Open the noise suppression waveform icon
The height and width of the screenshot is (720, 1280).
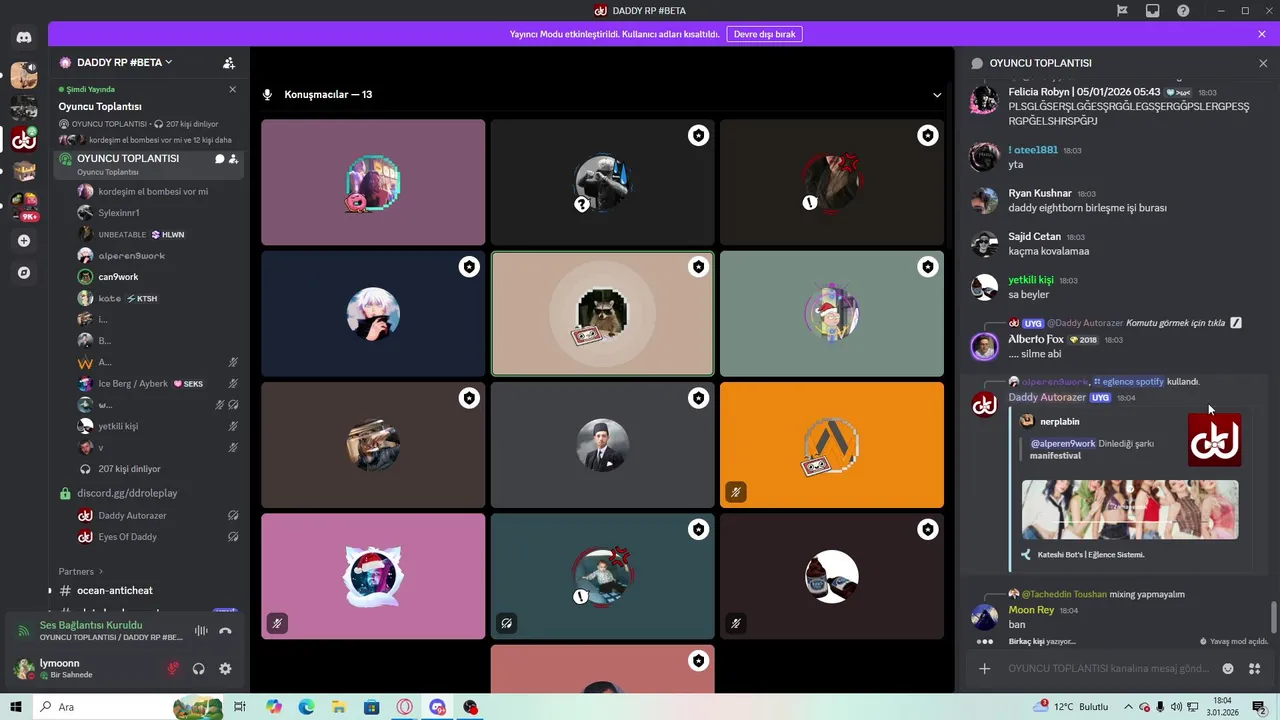tap(201, 631)
